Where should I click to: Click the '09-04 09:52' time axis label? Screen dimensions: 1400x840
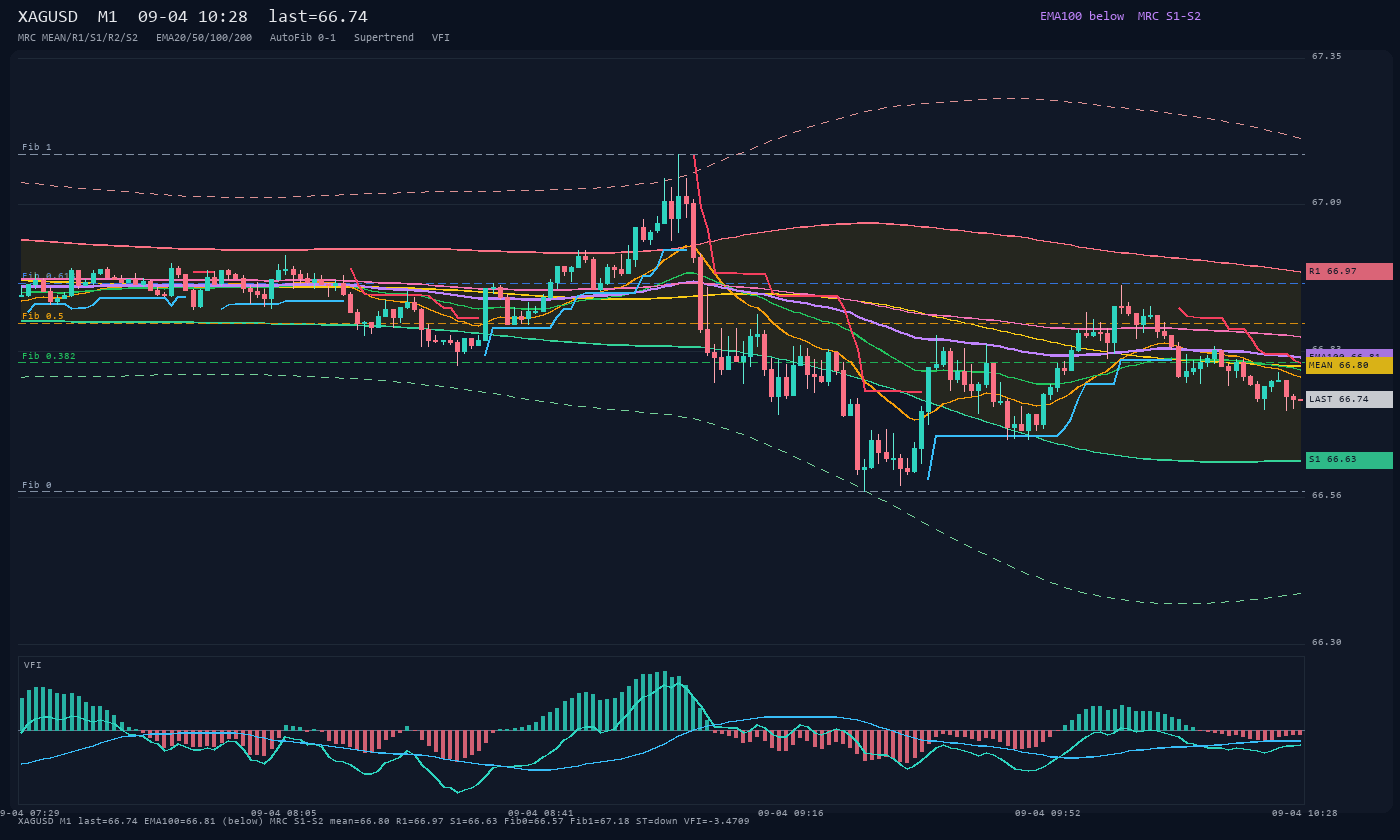point(1048,813)
